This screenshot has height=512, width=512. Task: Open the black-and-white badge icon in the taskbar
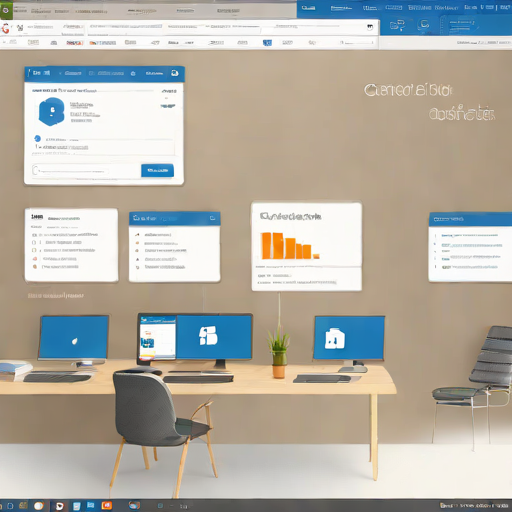click(59, 506)
